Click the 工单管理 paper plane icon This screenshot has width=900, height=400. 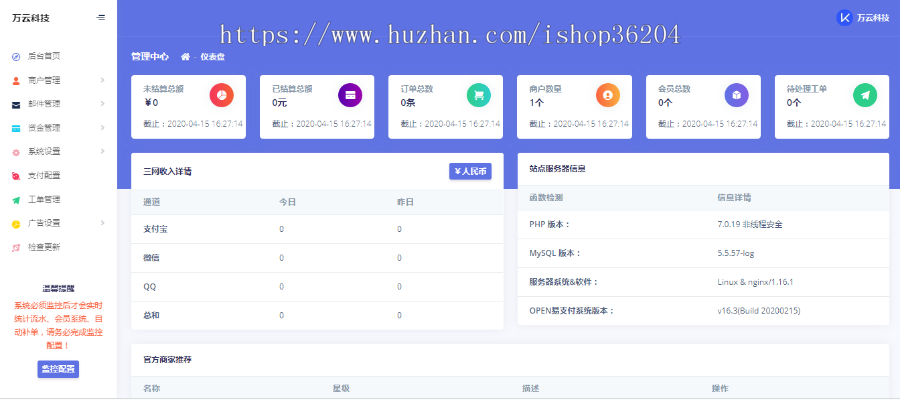16,200
